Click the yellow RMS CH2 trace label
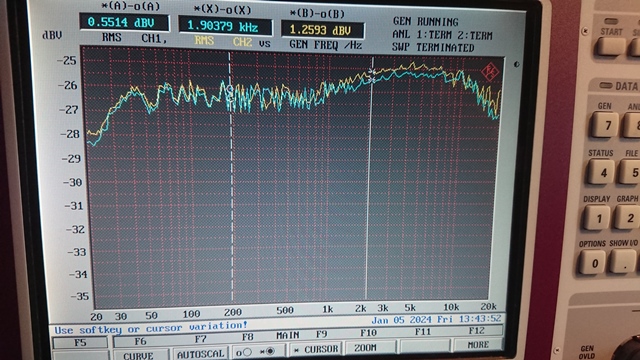The height and width of the screenshot is (360, 640). click(x=223, y=41)
